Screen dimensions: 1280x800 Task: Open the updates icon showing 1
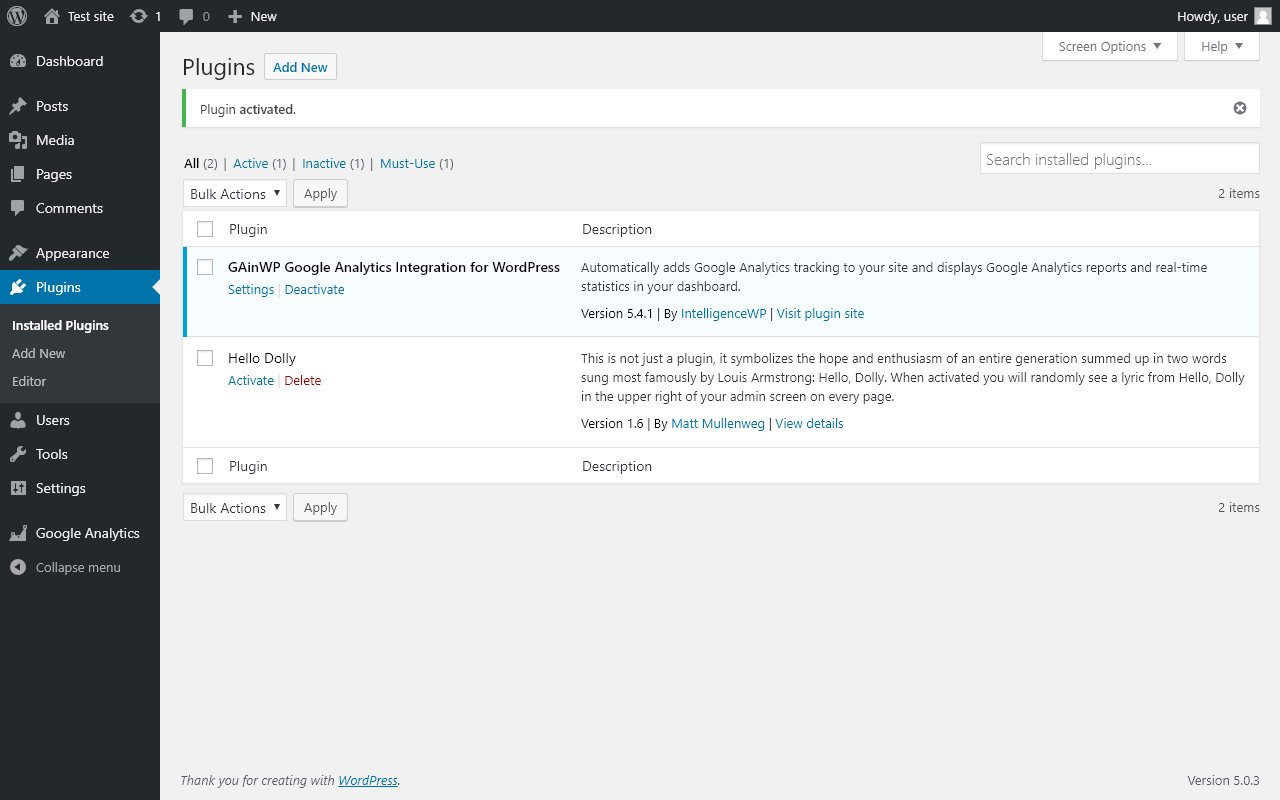(139, 16)
